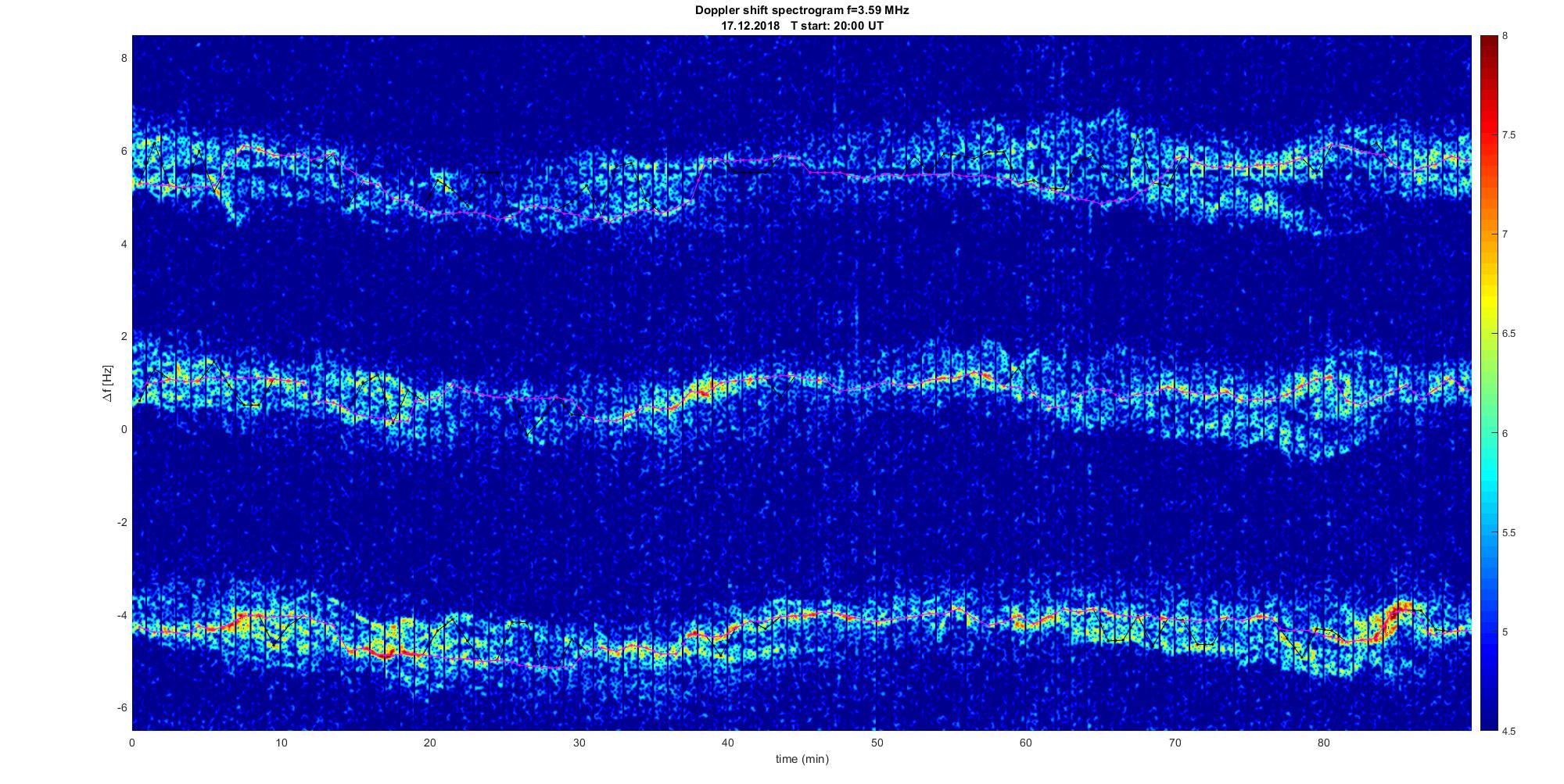
Task: Click the dark red top of the colorbar
Action: [x=1488, y=47]
